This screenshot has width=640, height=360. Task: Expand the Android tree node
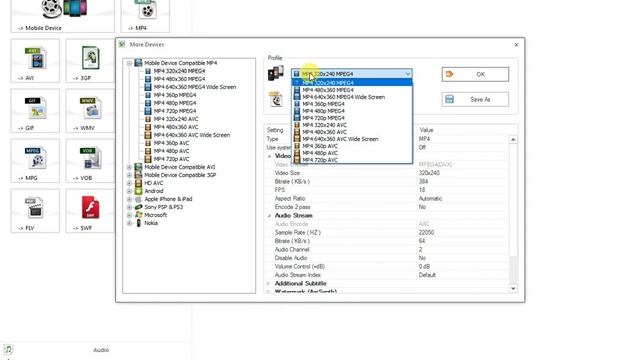click(x=129, y=191)
